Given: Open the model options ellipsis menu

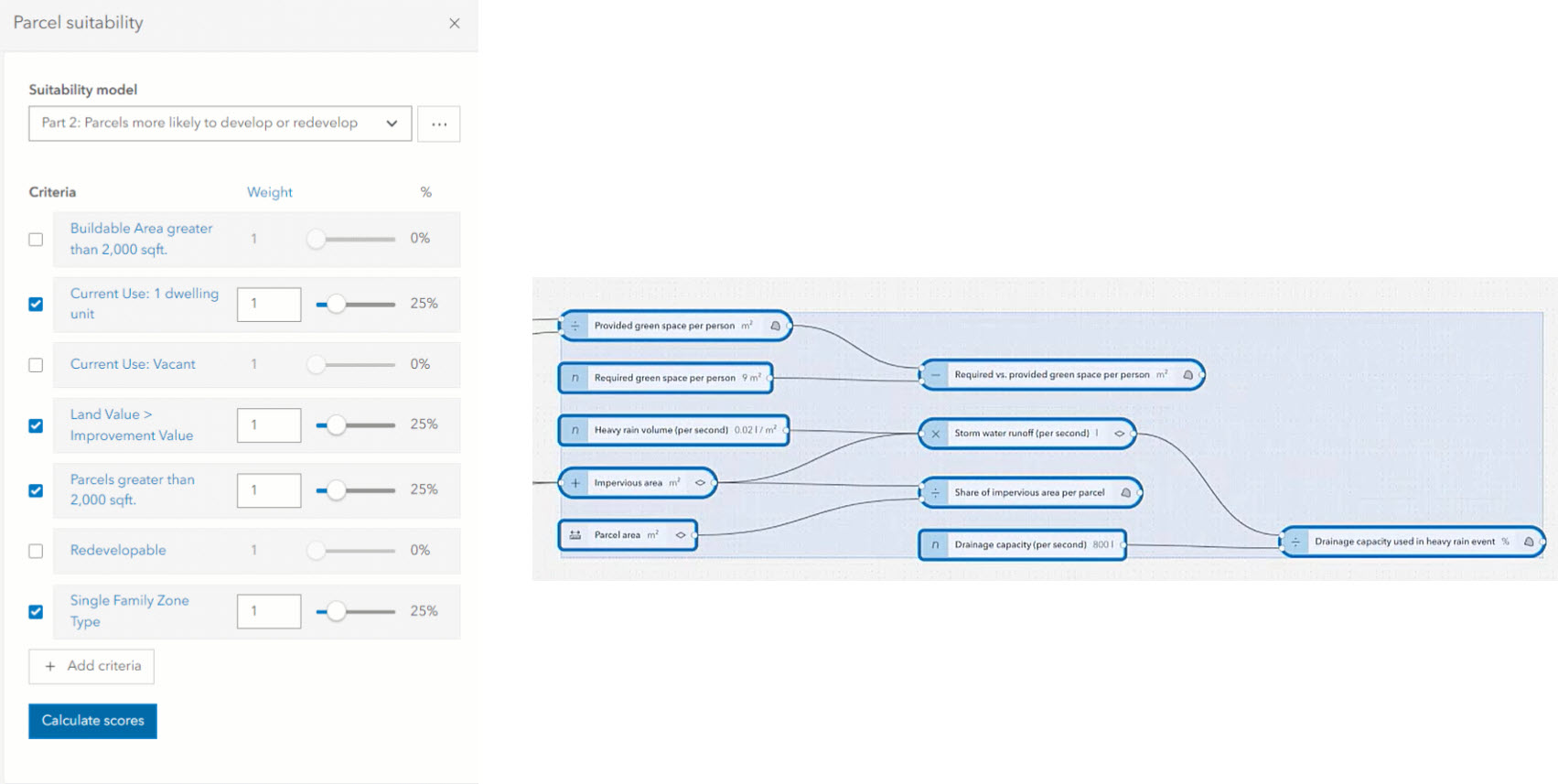Looking at the screenshot, I should click(439, 124).
